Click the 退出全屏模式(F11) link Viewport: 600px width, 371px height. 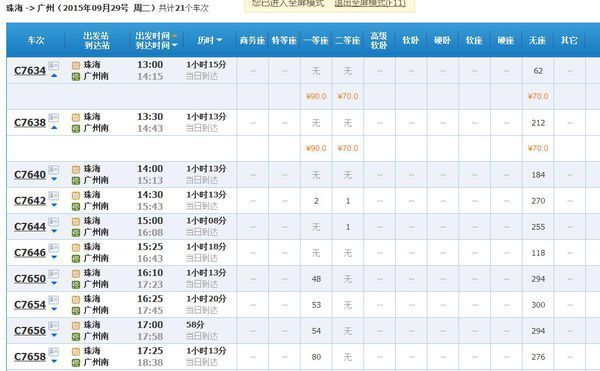[x=370, y=3]
